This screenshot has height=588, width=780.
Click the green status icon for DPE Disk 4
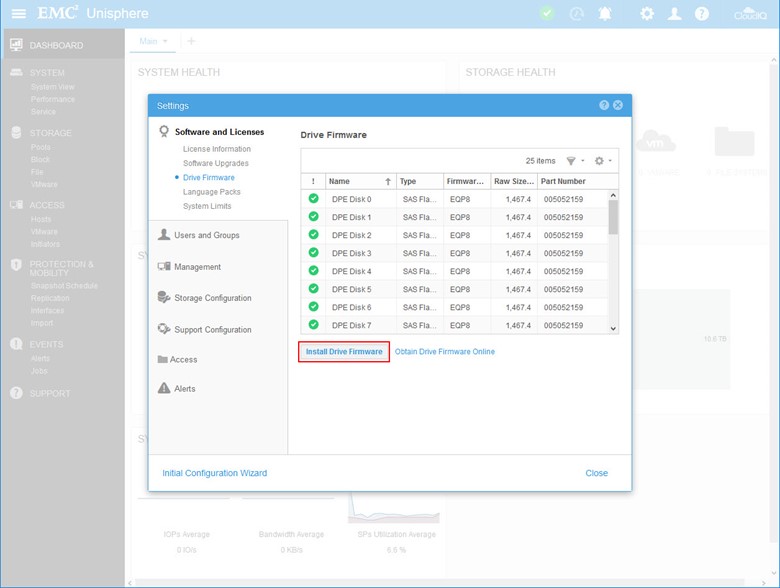[x=313, y=270]
